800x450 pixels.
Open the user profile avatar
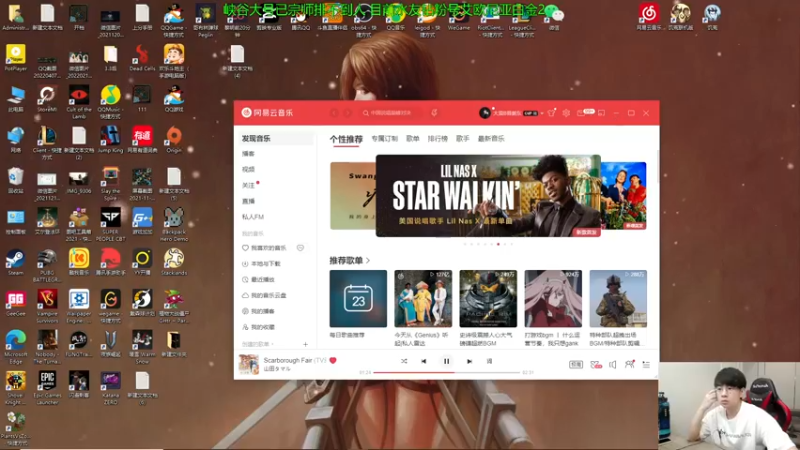click(485, 113)
